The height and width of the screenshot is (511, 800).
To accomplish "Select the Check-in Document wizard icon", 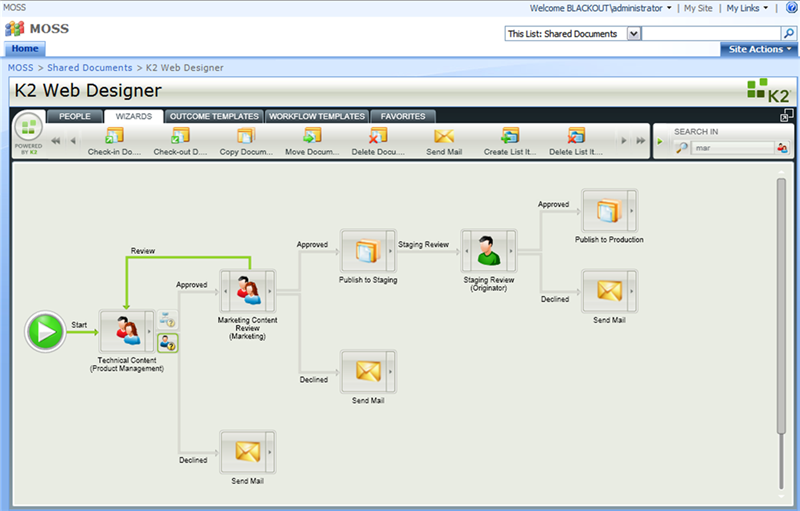I will (x=114, y=136).
